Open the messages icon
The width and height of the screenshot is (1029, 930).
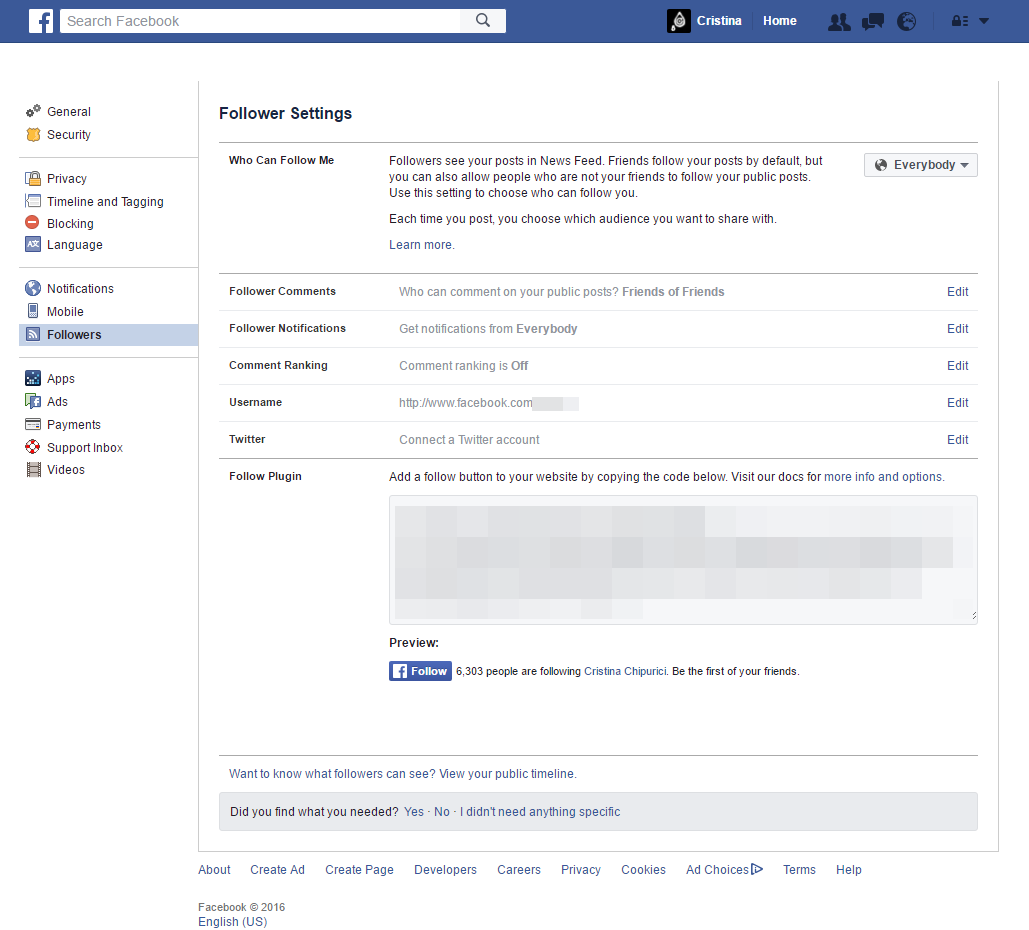872,22
